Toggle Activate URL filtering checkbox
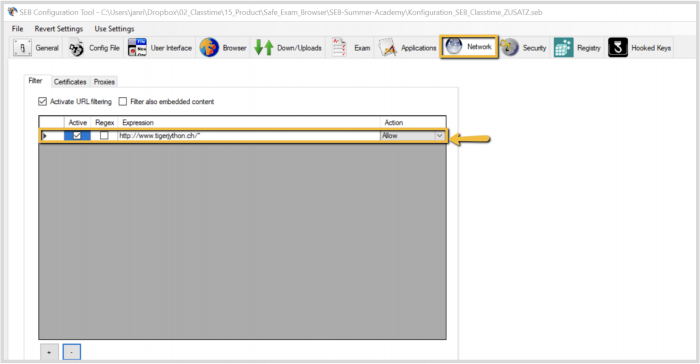 pyautogui.click(x=42, y=101)
